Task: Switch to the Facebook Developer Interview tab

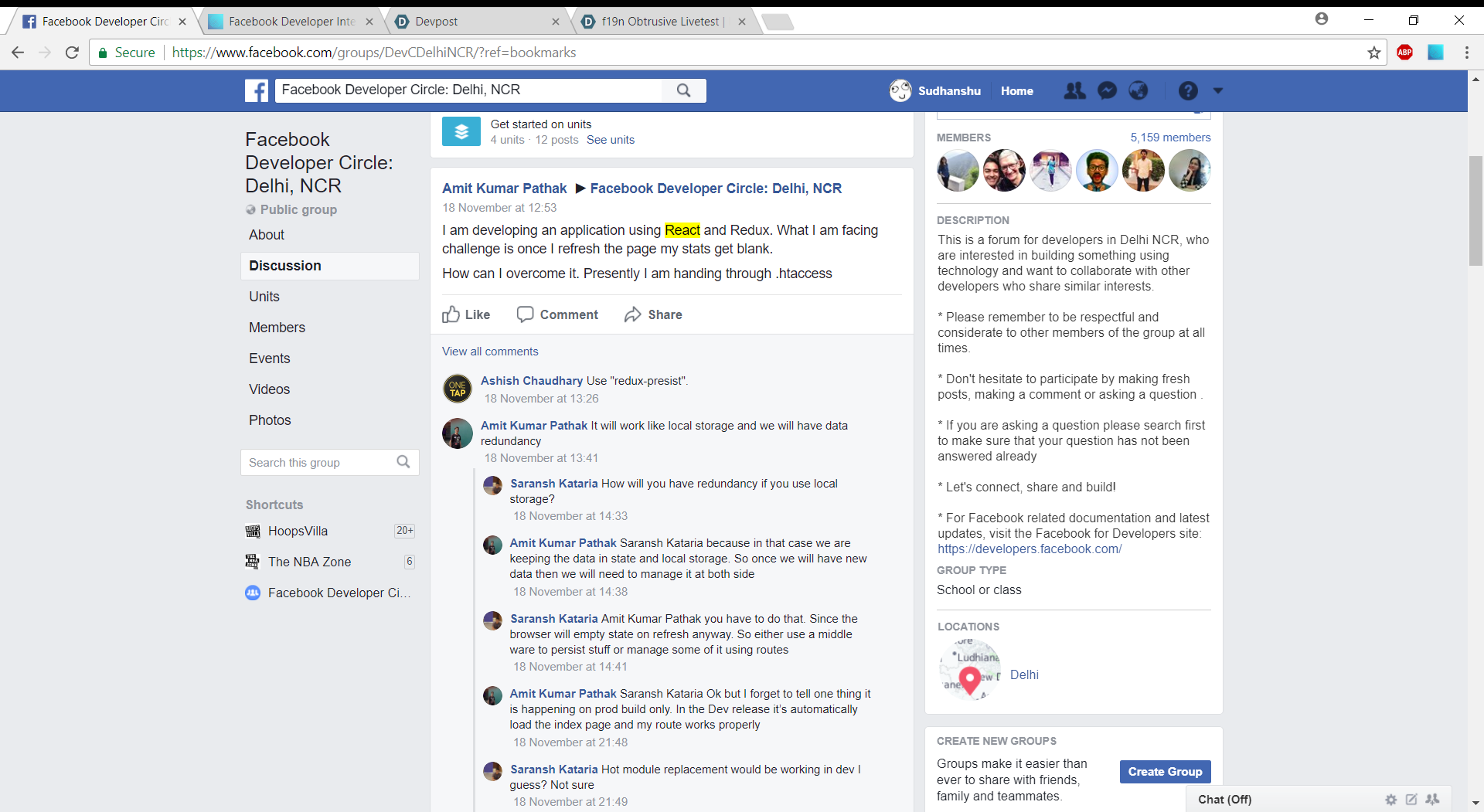Action: click(292, 22)
